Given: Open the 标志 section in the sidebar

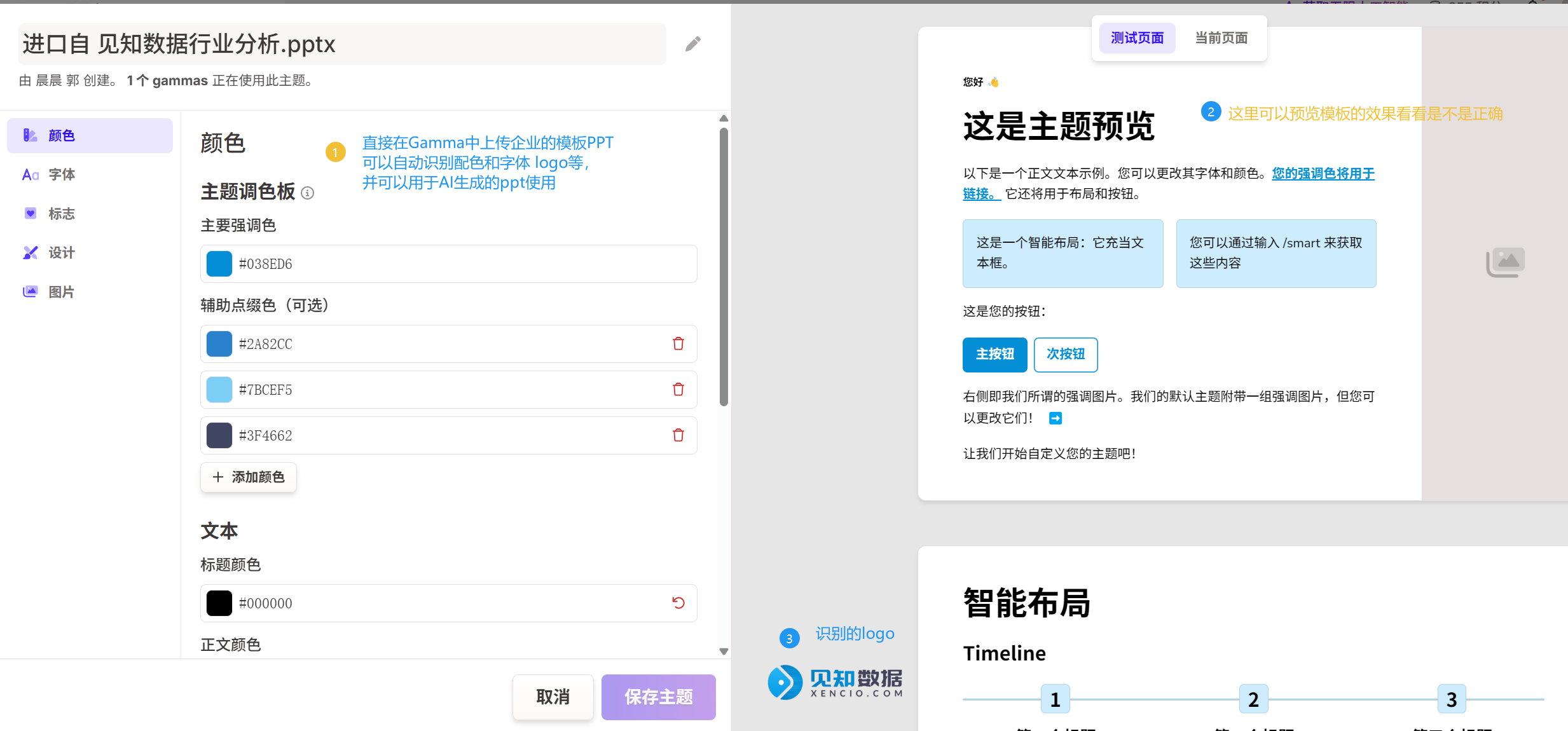Looking at the screenshot, I should 61,213.
